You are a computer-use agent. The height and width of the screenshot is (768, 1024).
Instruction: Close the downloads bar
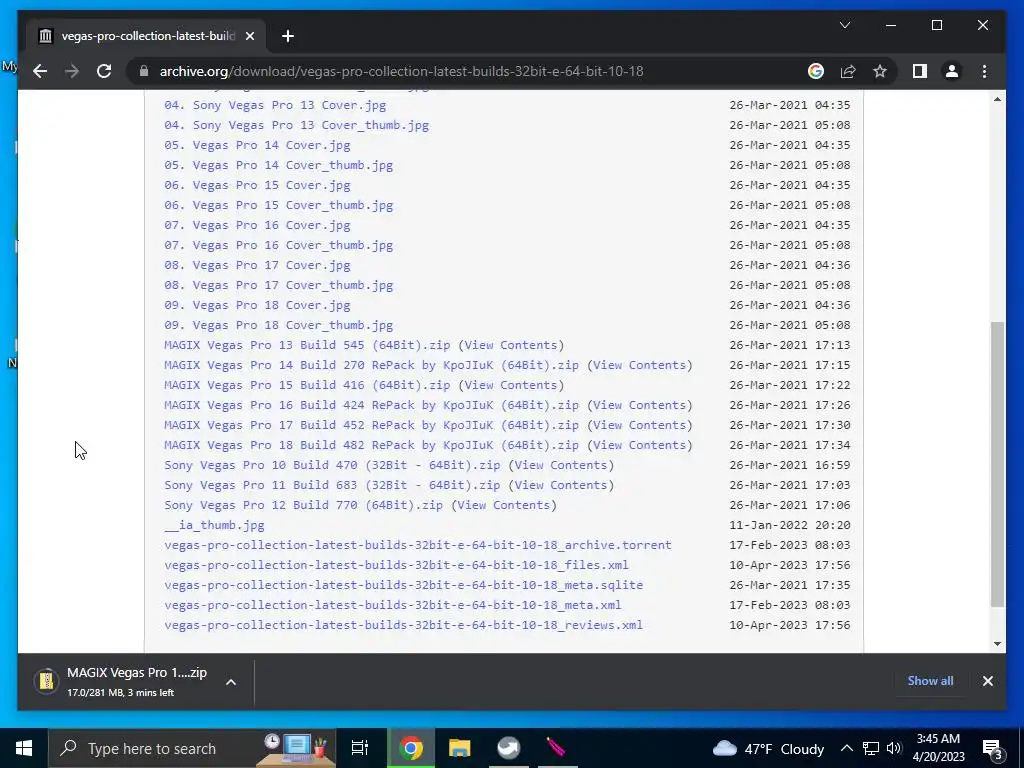coord(987,680)
